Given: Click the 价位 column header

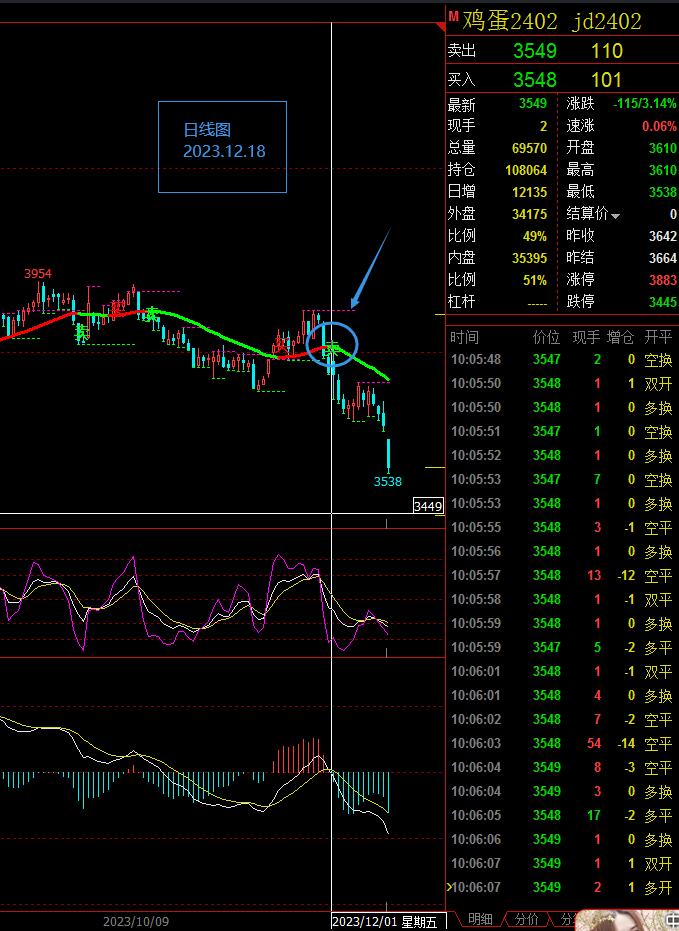Looking at the screenshot, I should coord(546,338).
